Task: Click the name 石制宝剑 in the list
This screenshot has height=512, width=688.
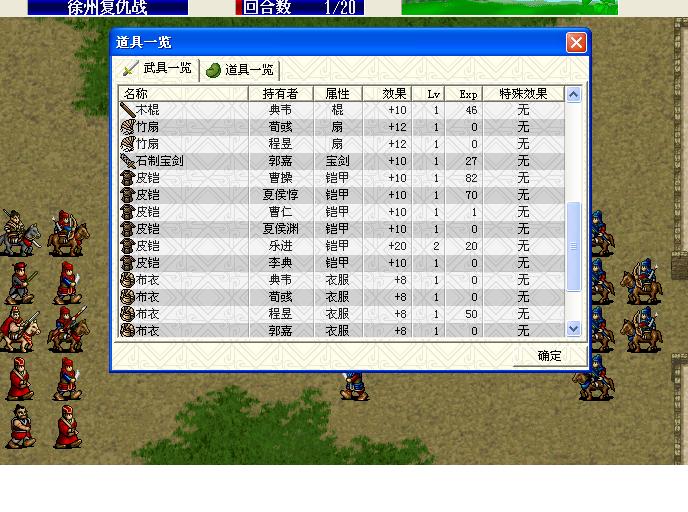Action: point(160,161)
